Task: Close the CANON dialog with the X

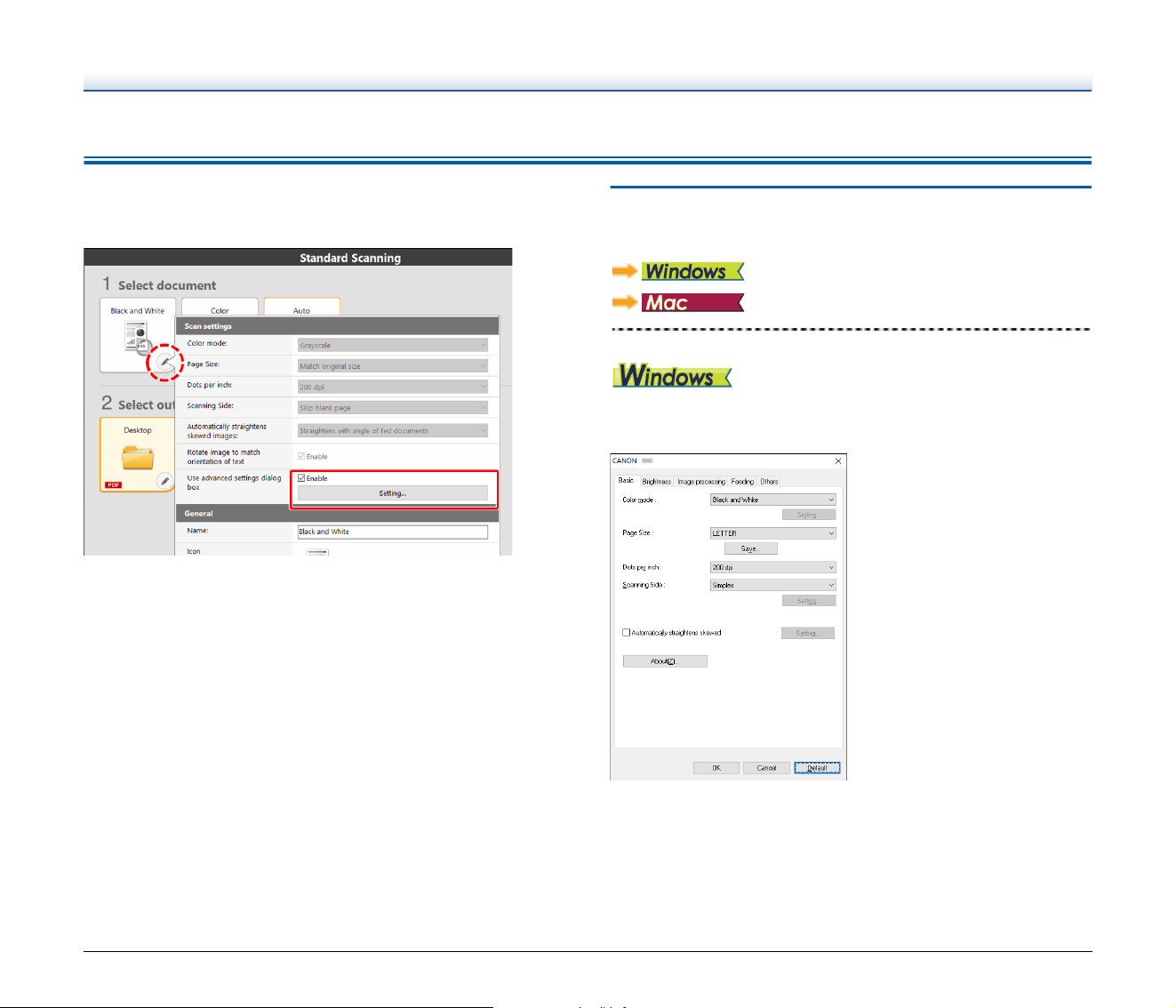Action: pyautogui.click(x=838, y=461)
